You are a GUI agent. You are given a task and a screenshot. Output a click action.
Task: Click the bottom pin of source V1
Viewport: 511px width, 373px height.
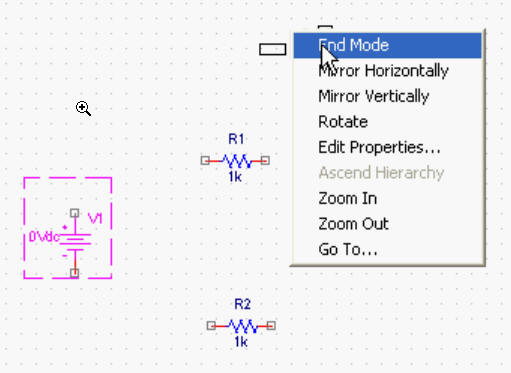(x=75, y=273)
